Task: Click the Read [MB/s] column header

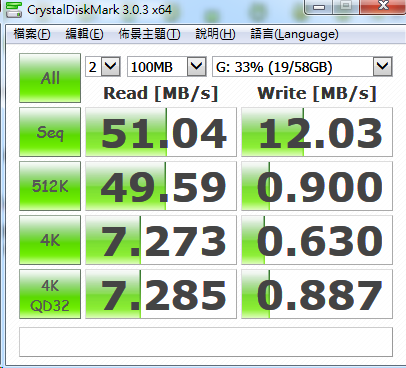Action: click(x=161, y=93)
